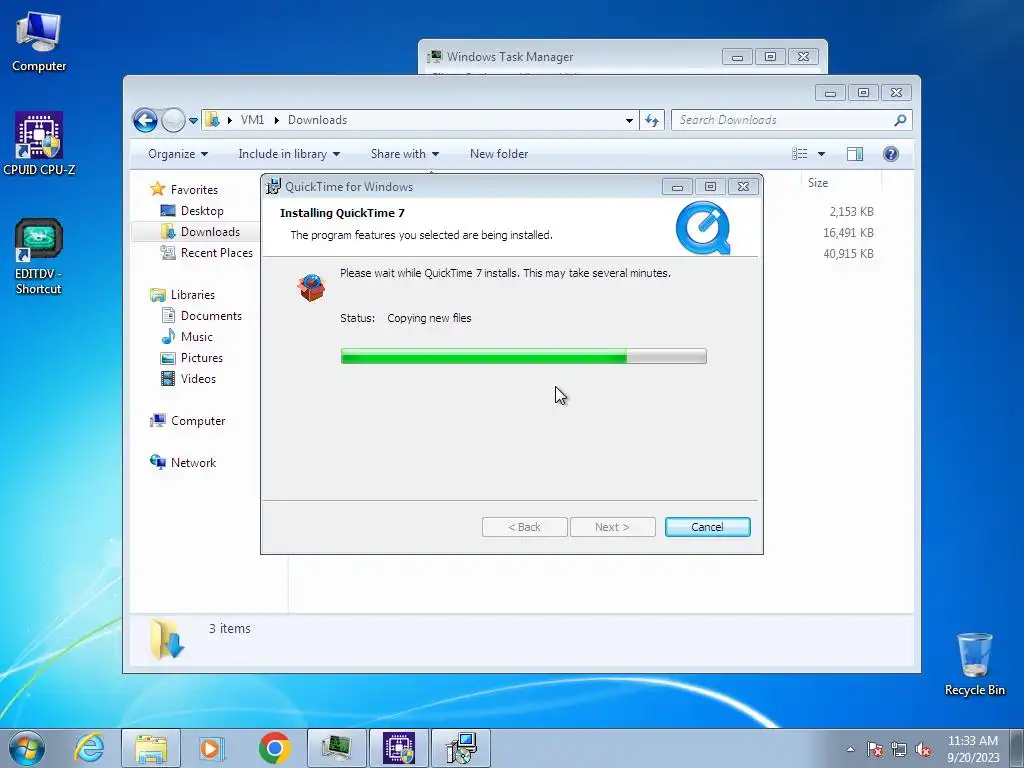1024x768 pixels.
Task: Open Explorer help icon
Action: [x=891, y=154]
